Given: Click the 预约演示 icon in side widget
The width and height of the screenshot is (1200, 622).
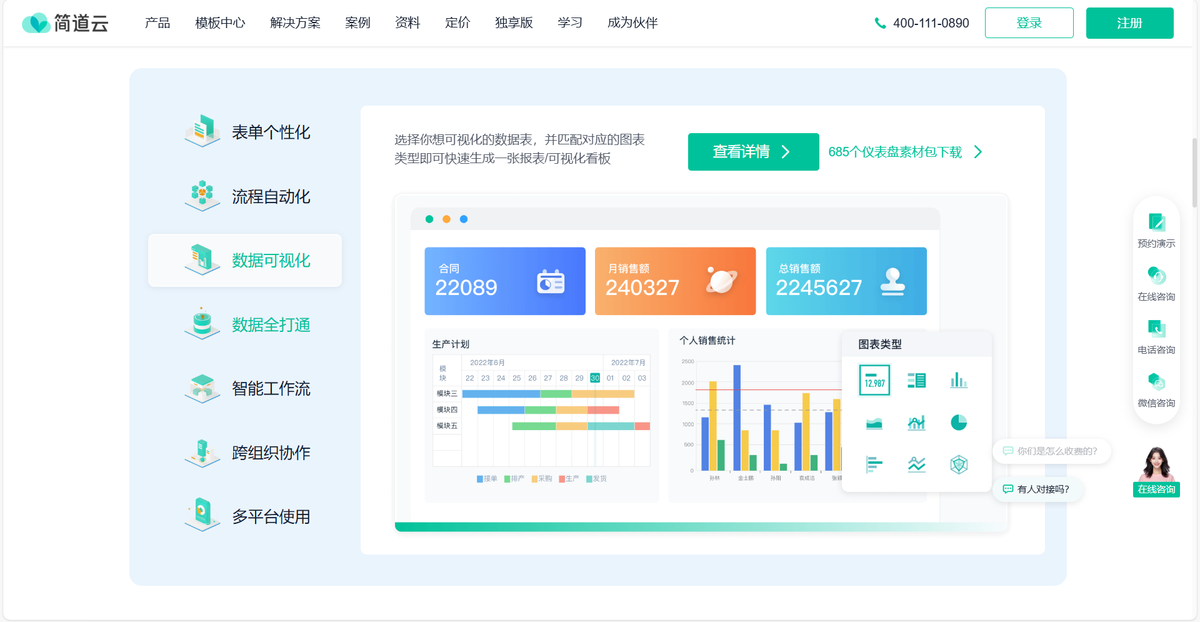Looking at the screenshot, I should [1156, 222].
